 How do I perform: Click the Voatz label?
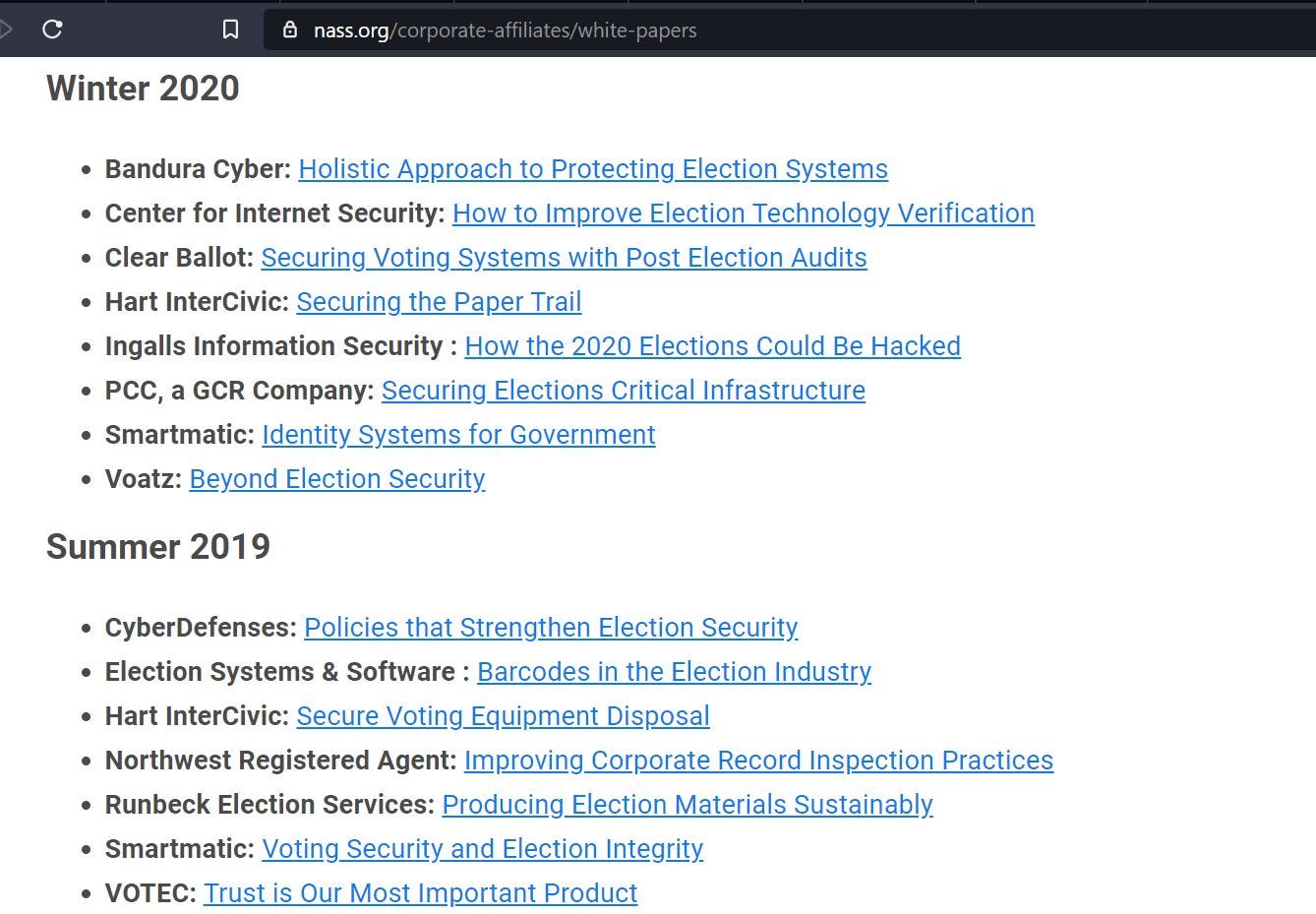(144, 479)
